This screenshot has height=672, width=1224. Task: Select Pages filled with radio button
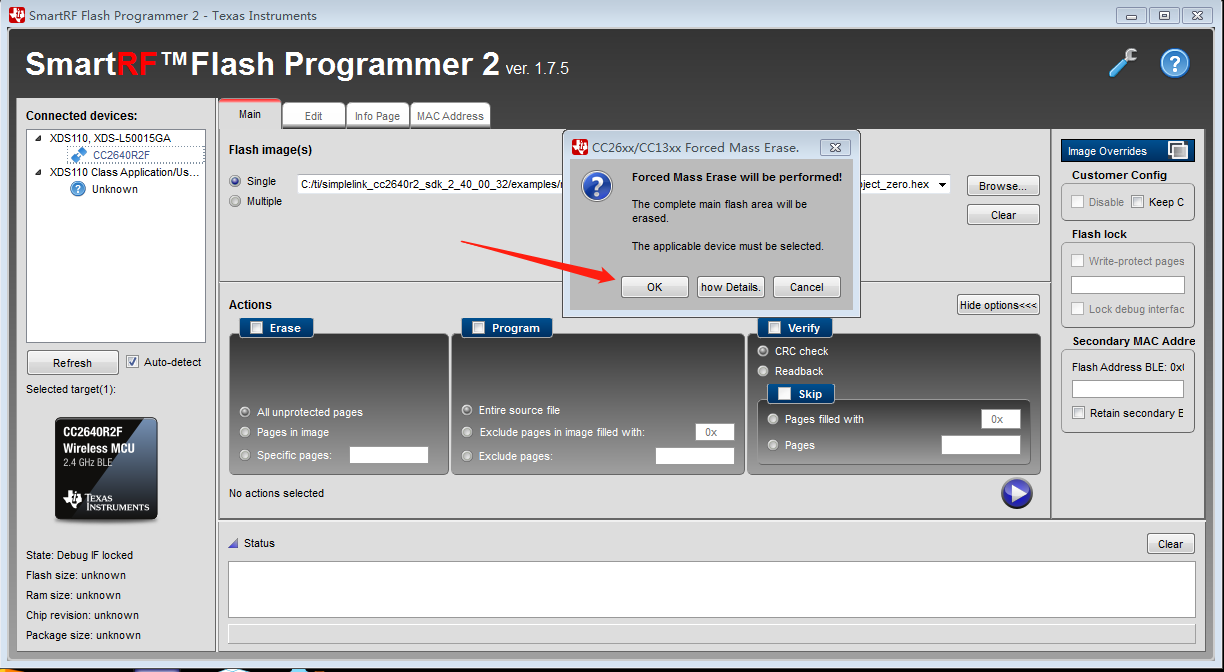click(x=773, y=419)
